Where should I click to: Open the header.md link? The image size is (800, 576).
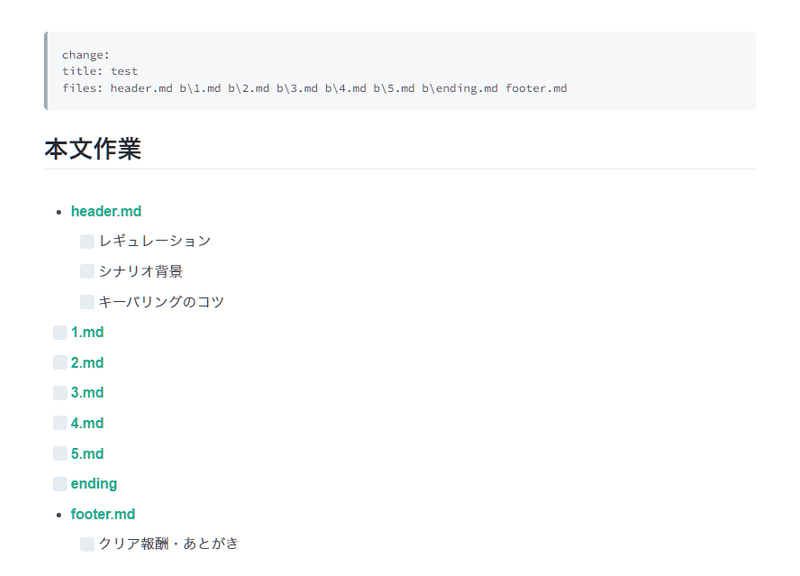[x=106, y=211]
